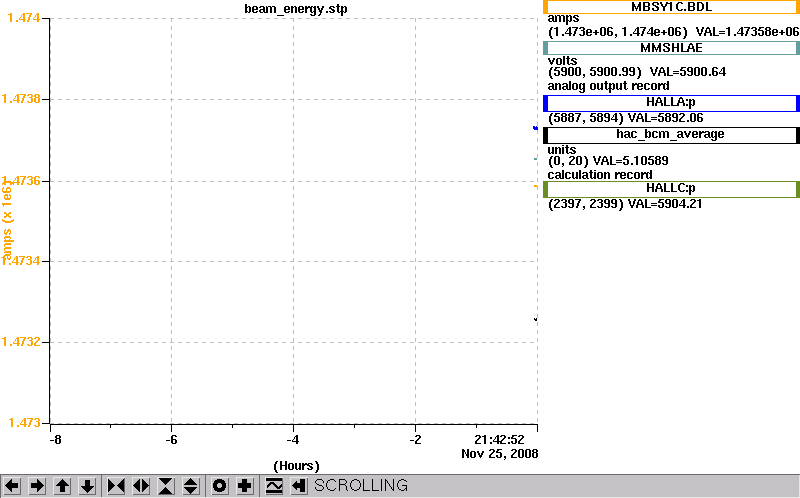Viewport: 800px width, 498px height.
Task: Click the plus crosshair toolbar icon
Action: pos(244,486)
